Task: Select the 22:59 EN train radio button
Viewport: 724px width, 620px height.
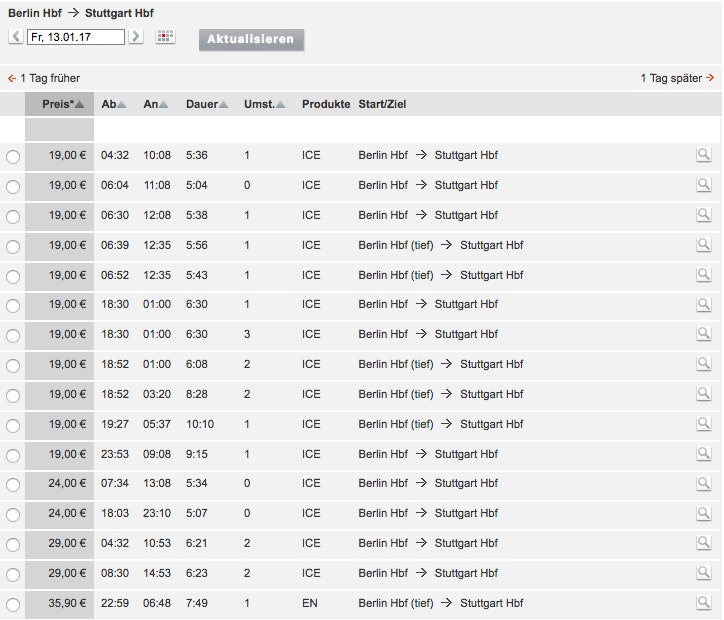Action: (13, 604)
